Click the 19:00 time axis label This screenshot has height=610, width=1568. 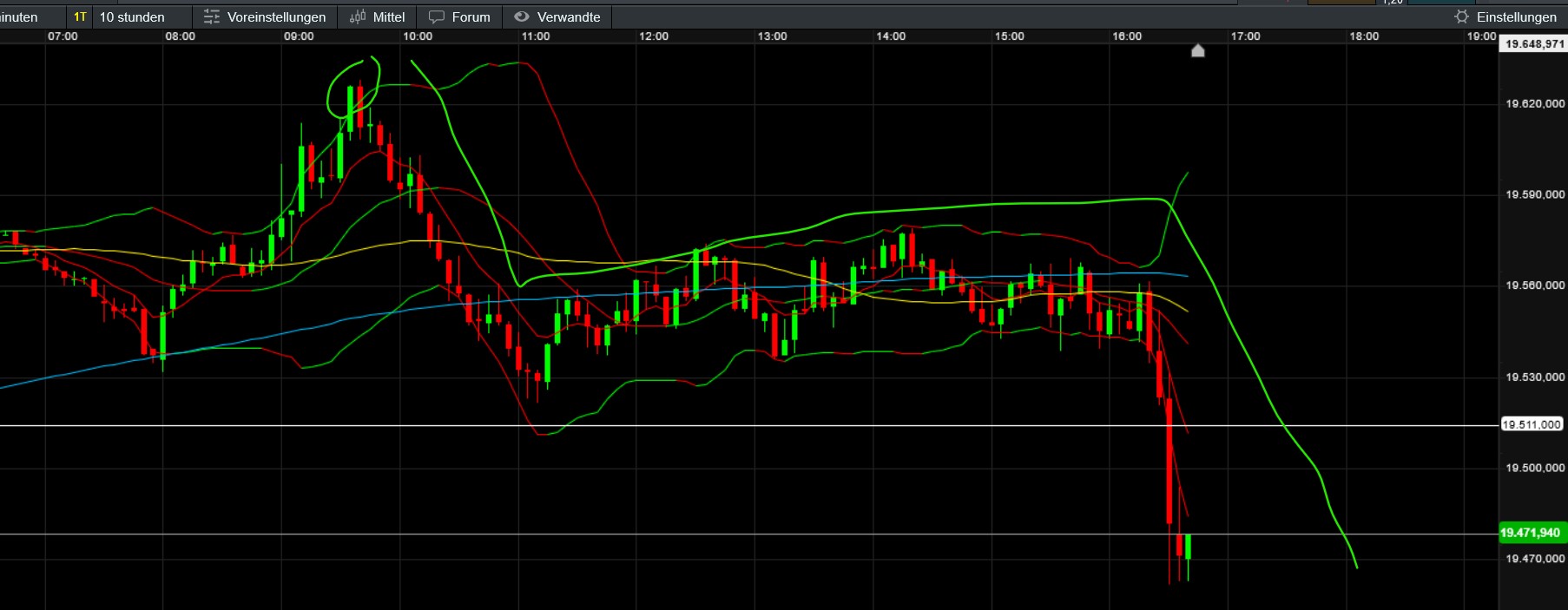(1481, 36)
